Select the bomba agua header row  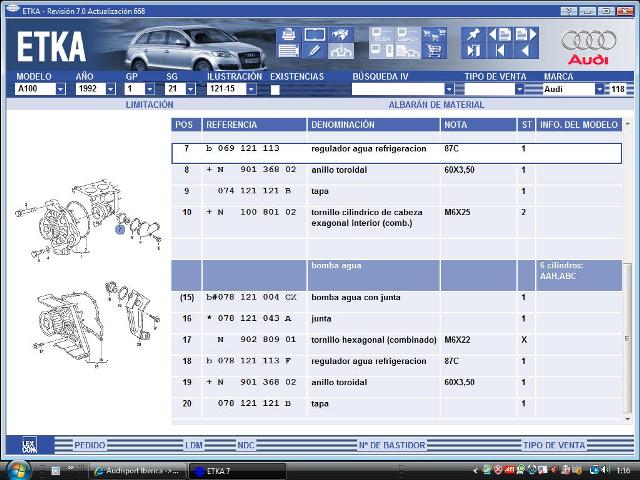coord(396,275)
